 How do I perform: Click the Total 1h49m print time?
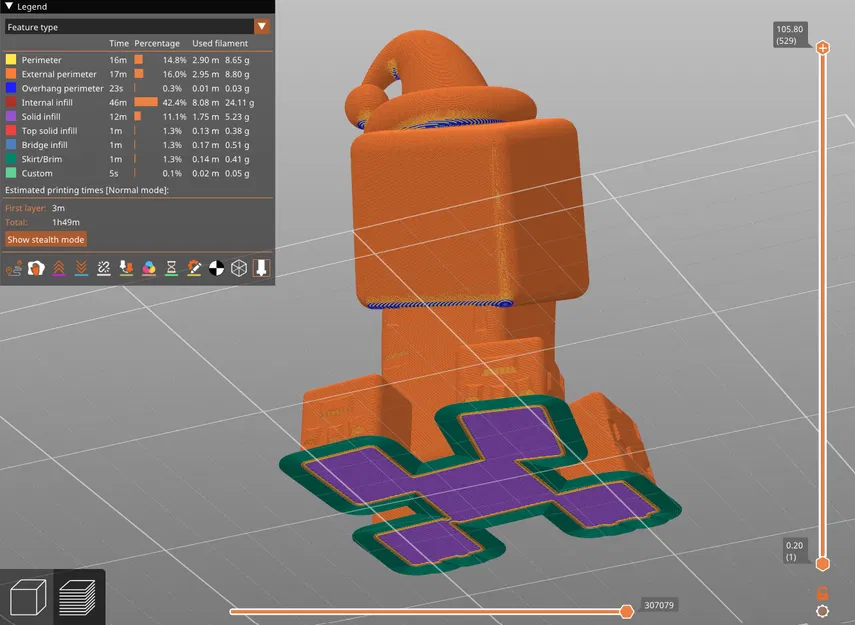pyautogui.click(x=65, y=222)
